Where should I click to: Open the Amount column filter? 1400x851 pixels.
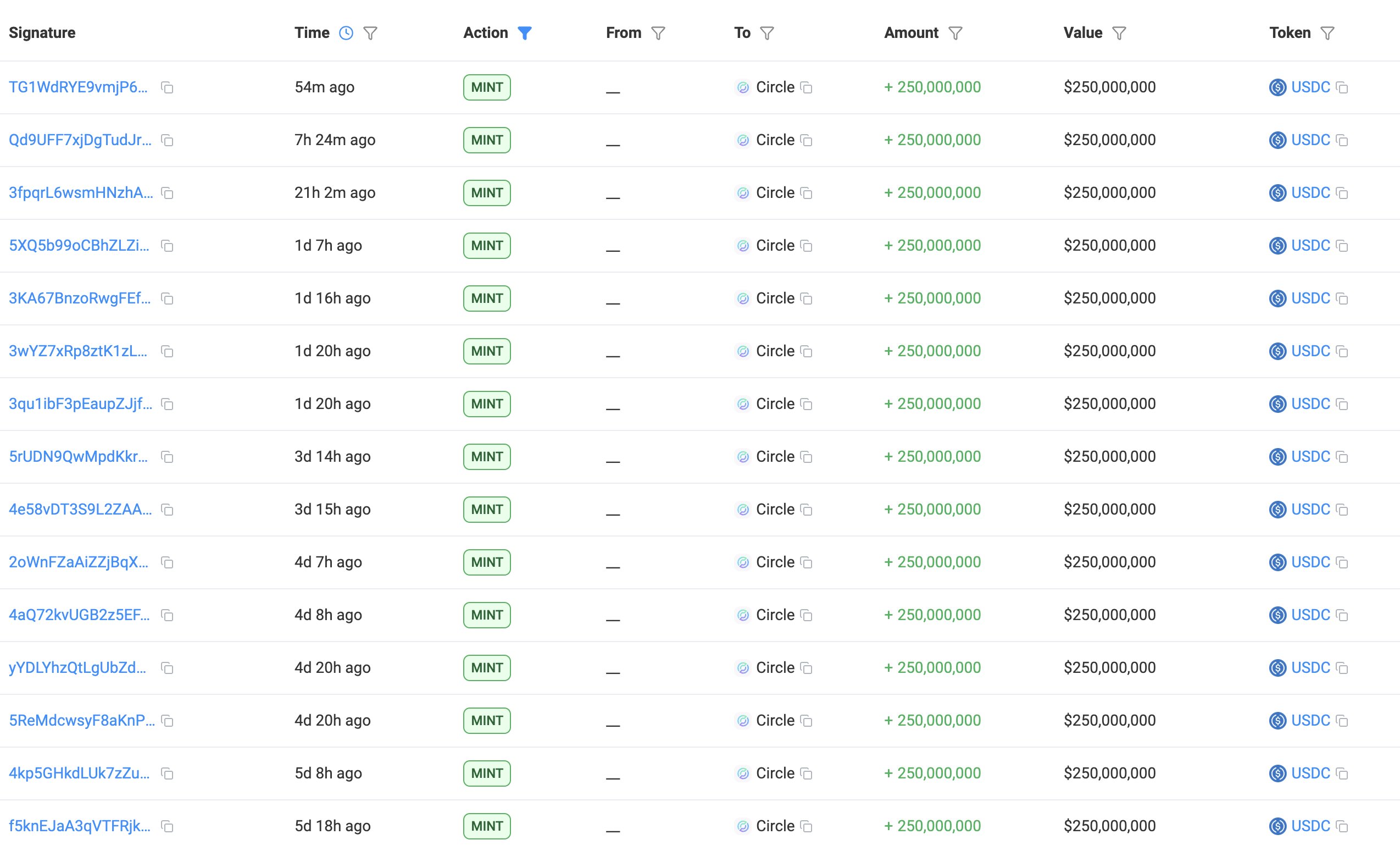tap(955, 33)
